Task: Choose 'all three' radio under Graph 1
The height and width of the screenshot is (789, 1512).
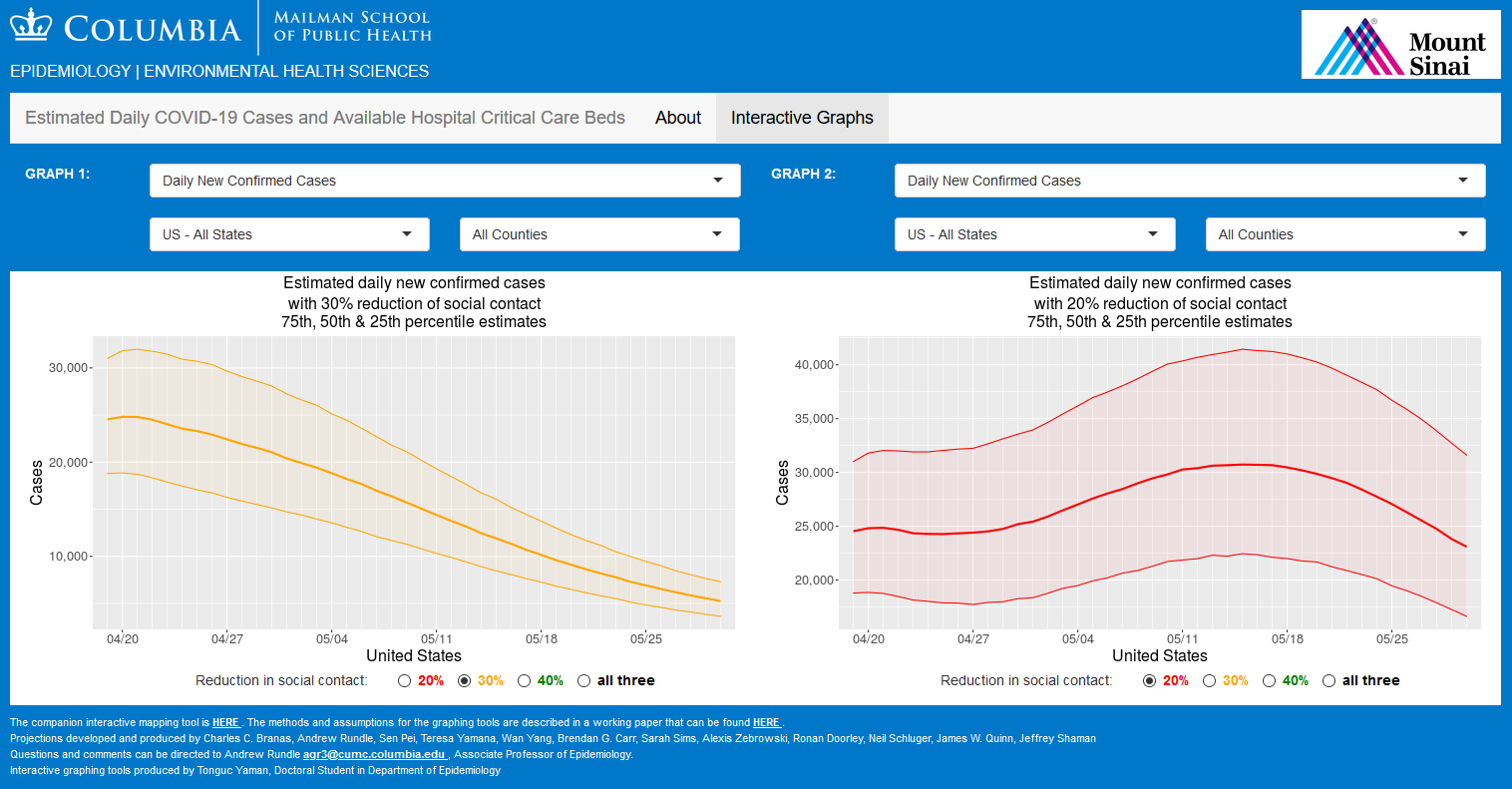Action: pos(584,681)
